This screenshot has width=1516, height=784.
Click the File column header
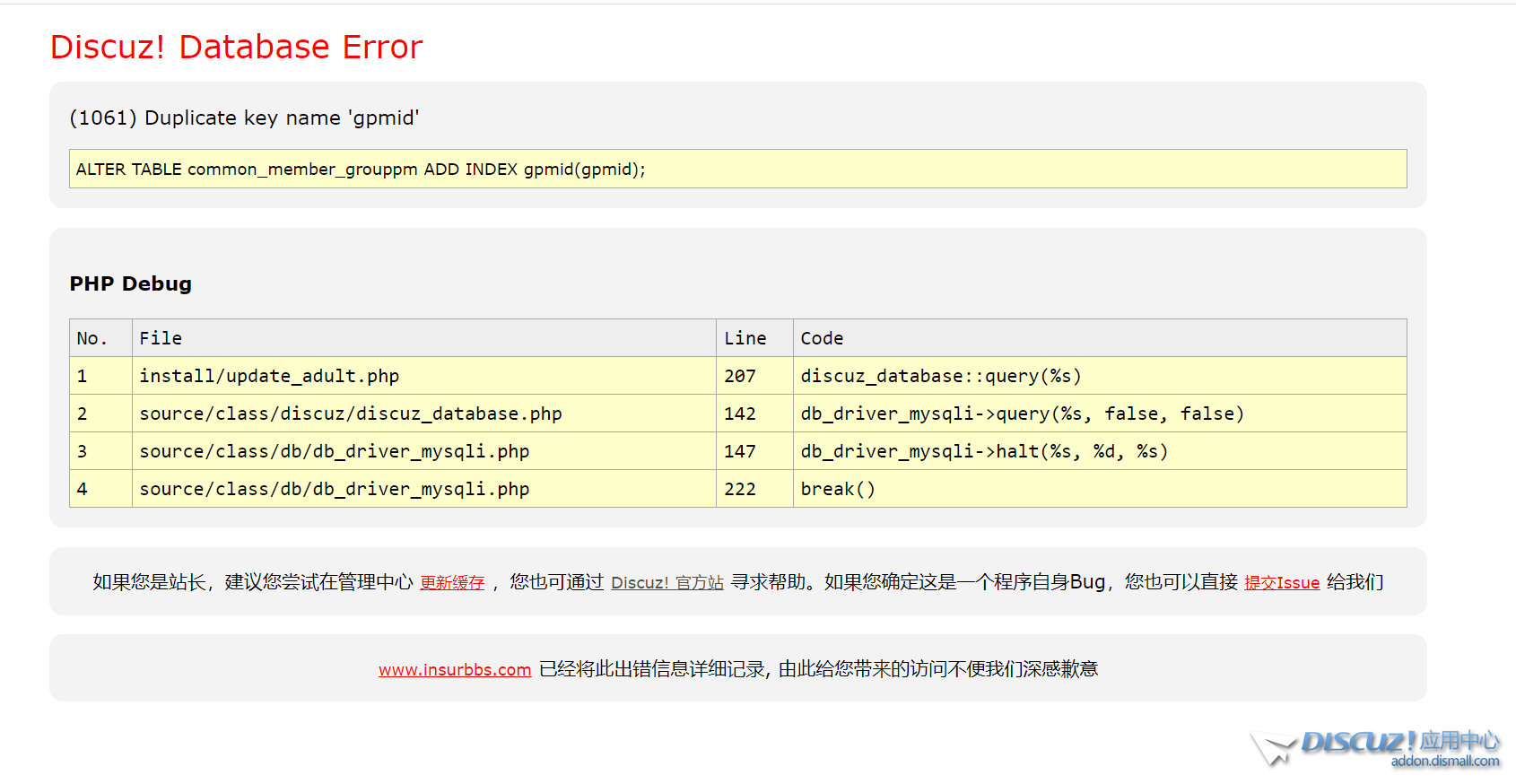point(424,338)
